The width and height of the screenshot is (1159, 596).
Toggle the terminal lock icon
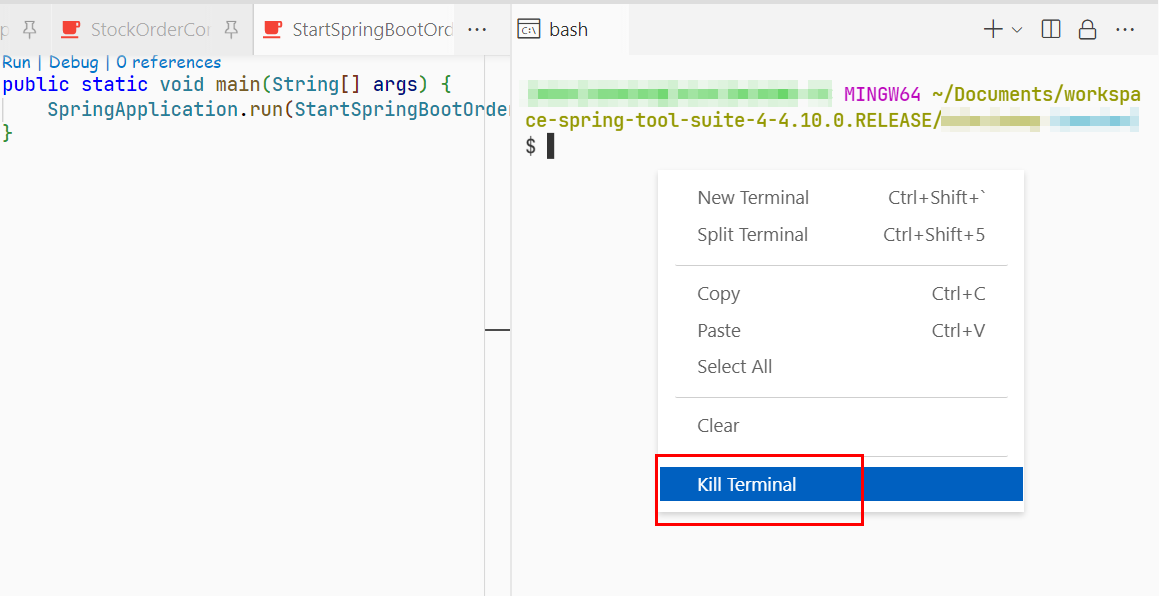tap(1087, 30)
